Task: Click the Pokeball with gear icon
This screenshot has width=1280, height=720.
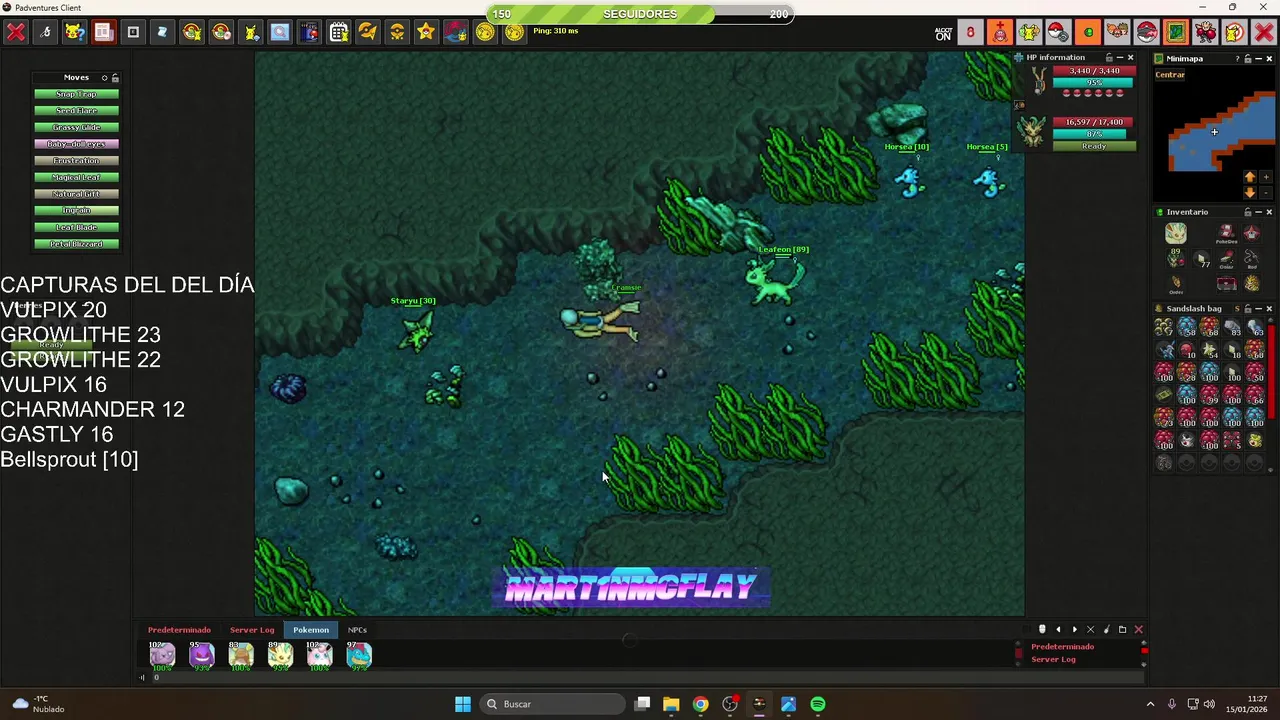Action: [1059, 32]
